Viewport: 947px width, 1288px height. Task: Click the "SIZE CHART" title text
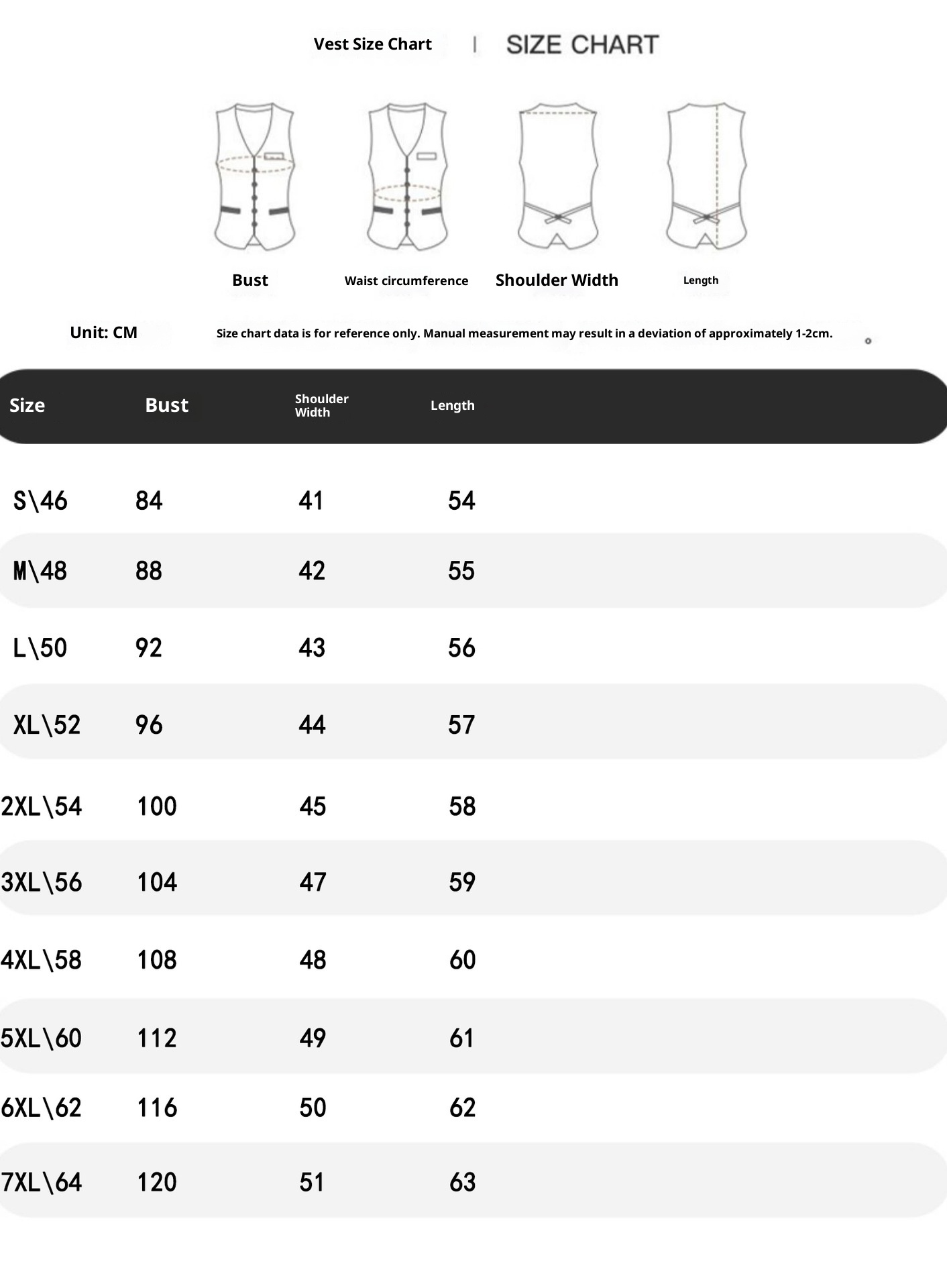pos(582,45)
